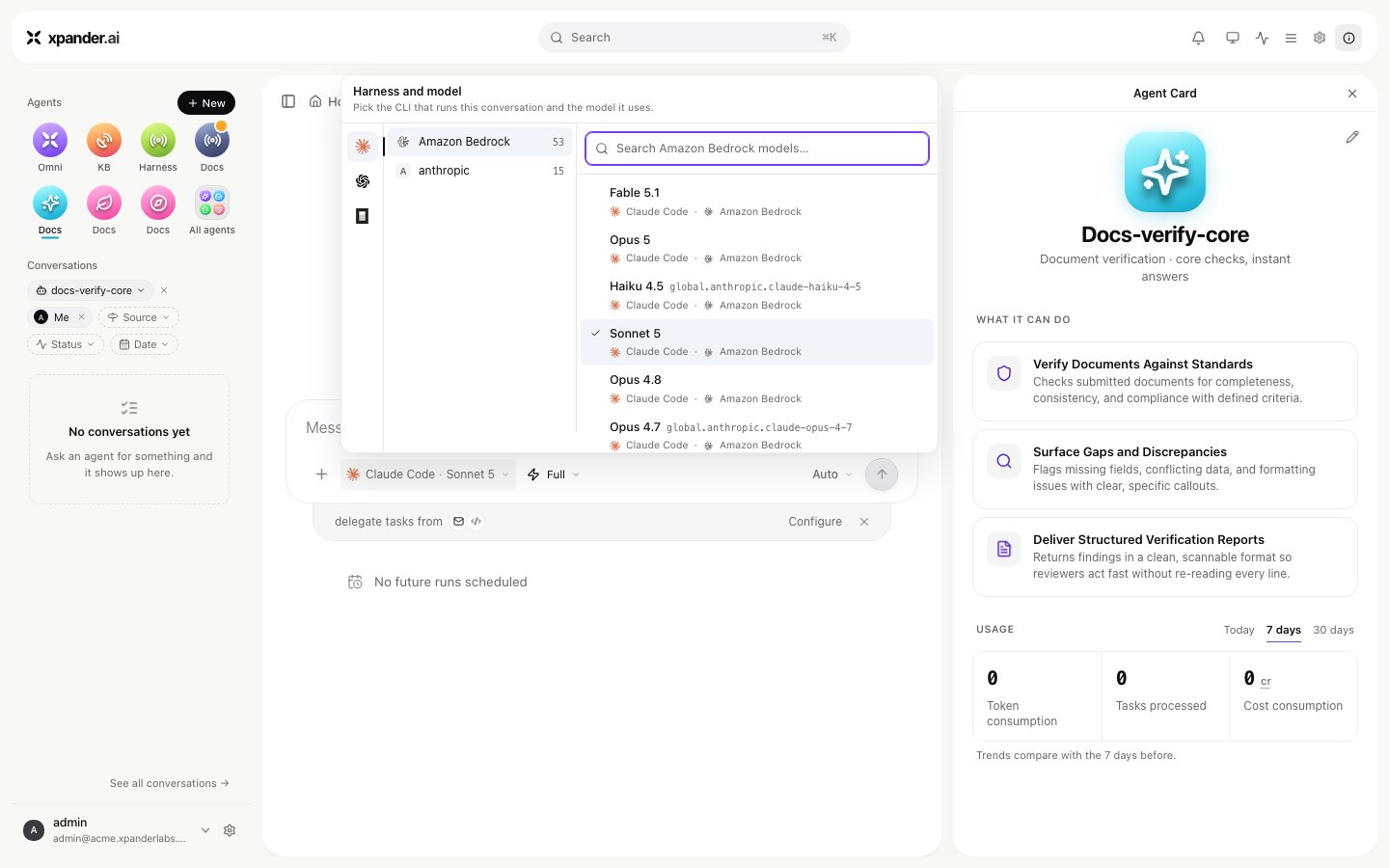Open the notifications bell icon
Image resolution: width=1389 pixels, height=868 pixels.
tap(1198, 38)
